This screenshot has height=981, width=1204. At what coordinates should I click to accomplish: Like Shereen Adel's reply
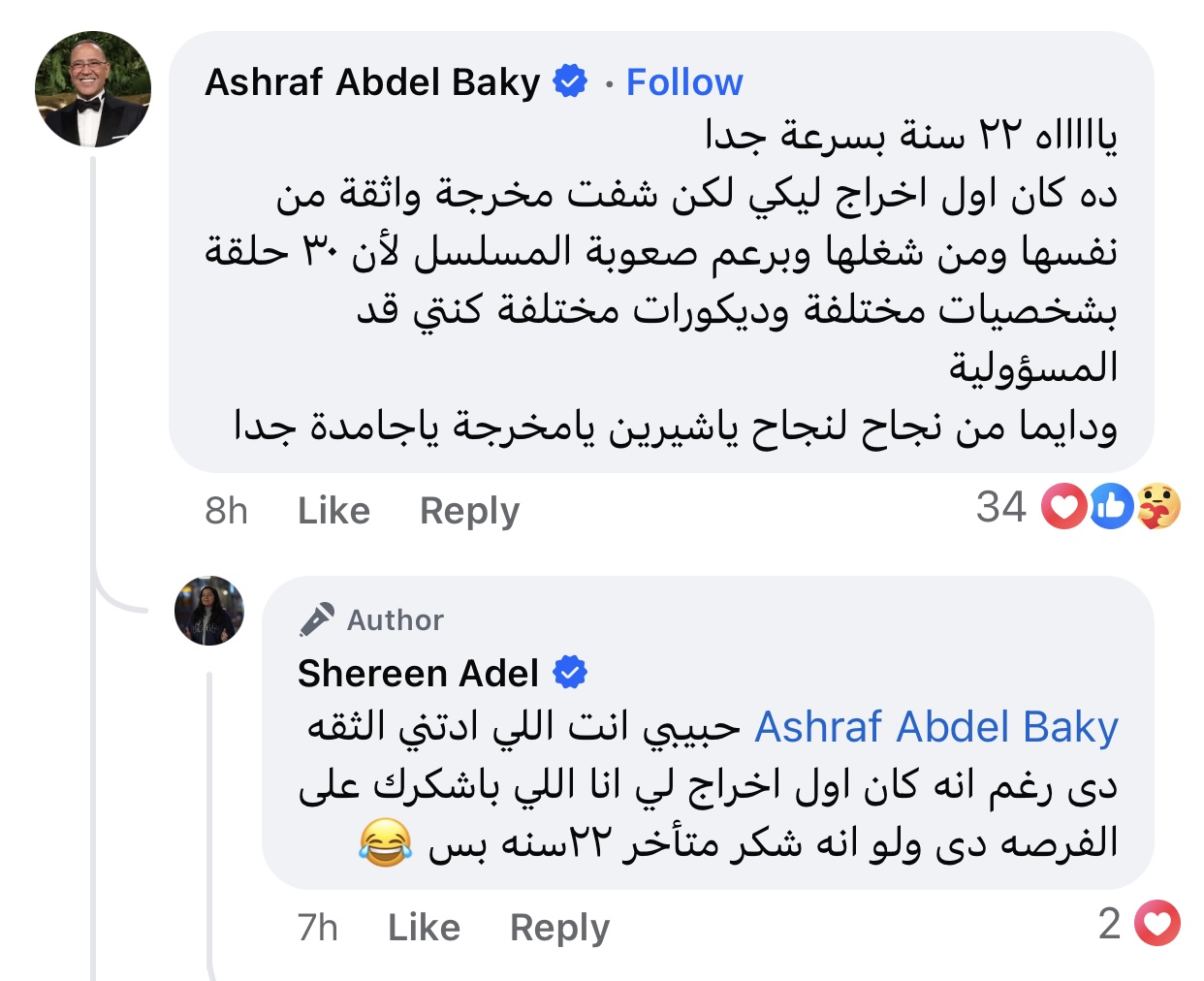pos(424,928)
